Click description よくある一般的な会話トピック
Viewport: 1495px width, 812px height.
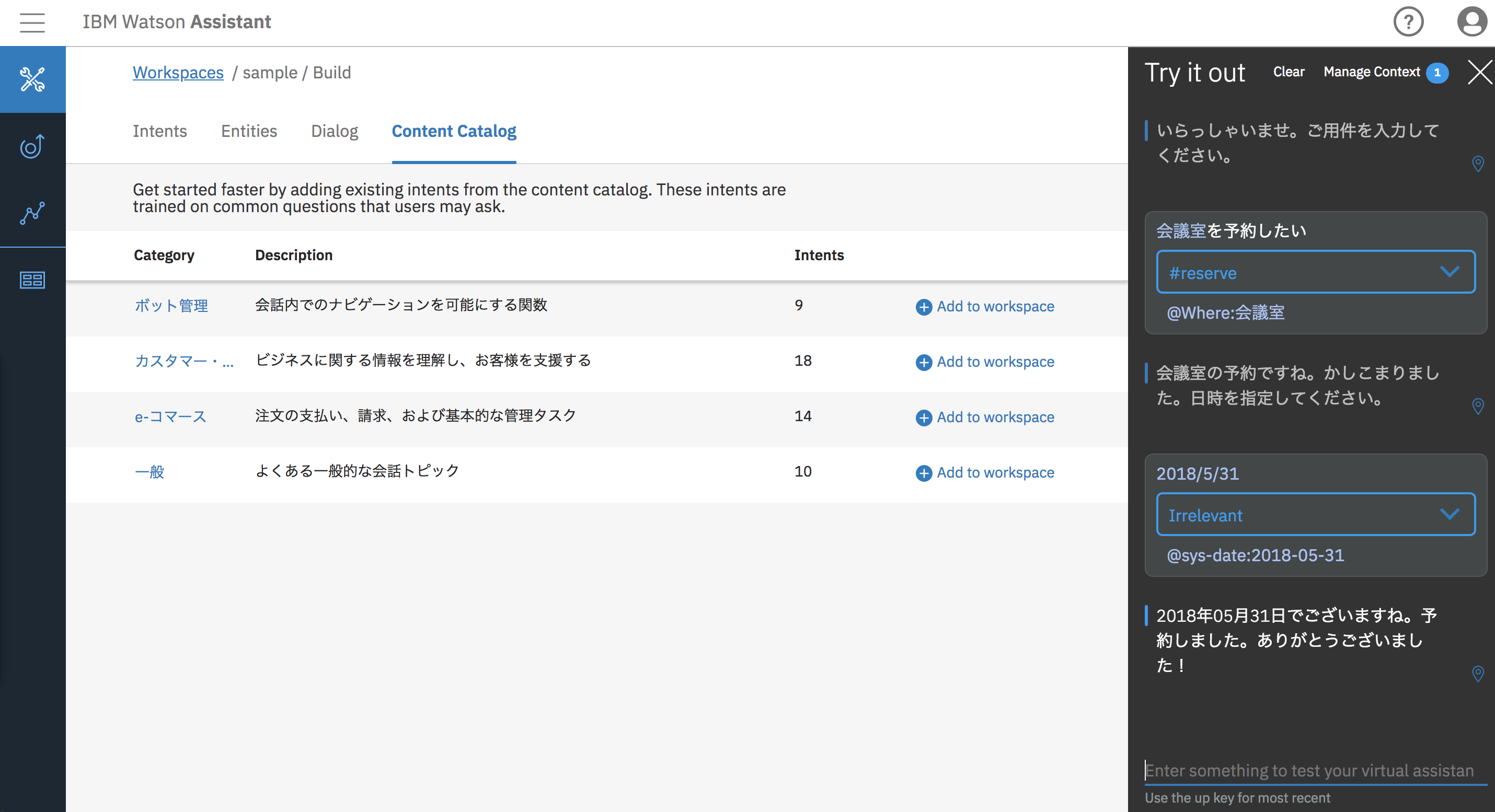(x=357, y=471)
